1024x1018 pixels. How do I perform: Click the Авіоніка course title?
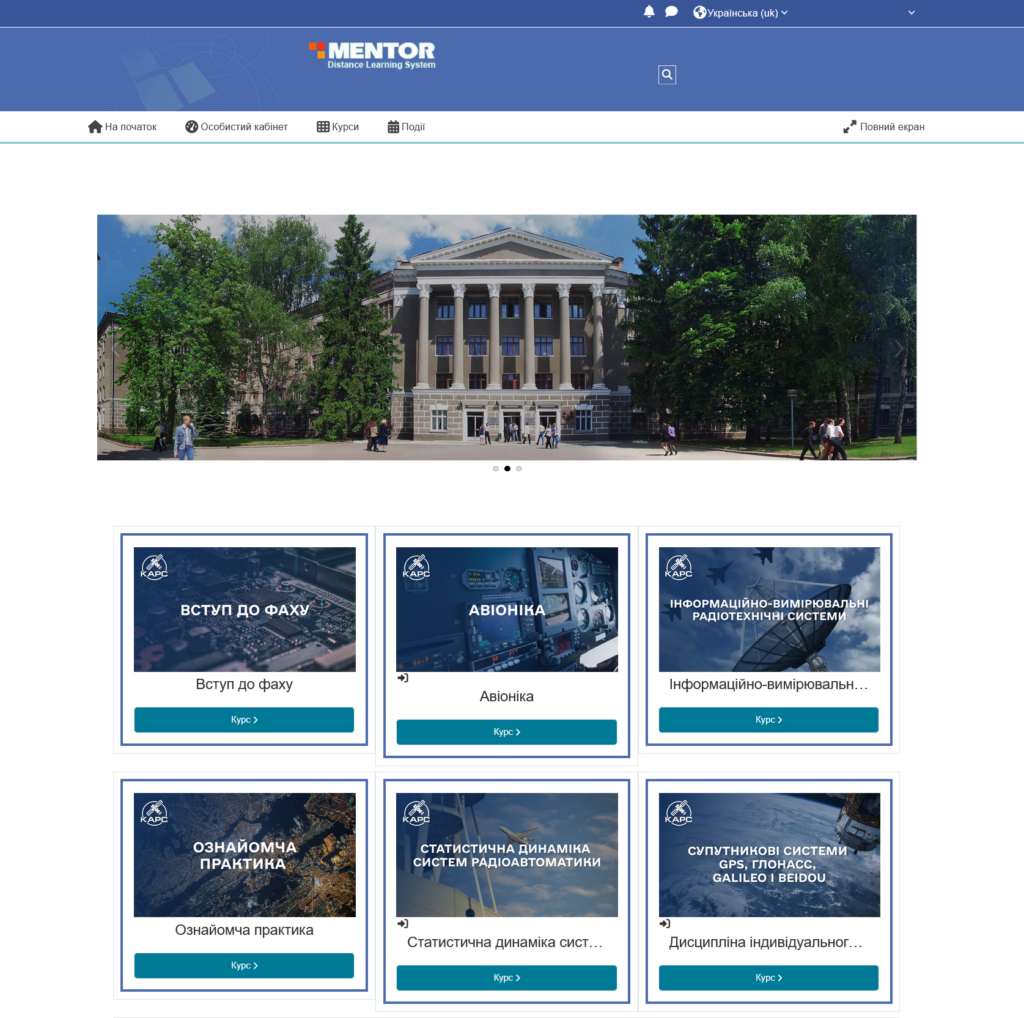pyautogui.click(x=507, y=697)
